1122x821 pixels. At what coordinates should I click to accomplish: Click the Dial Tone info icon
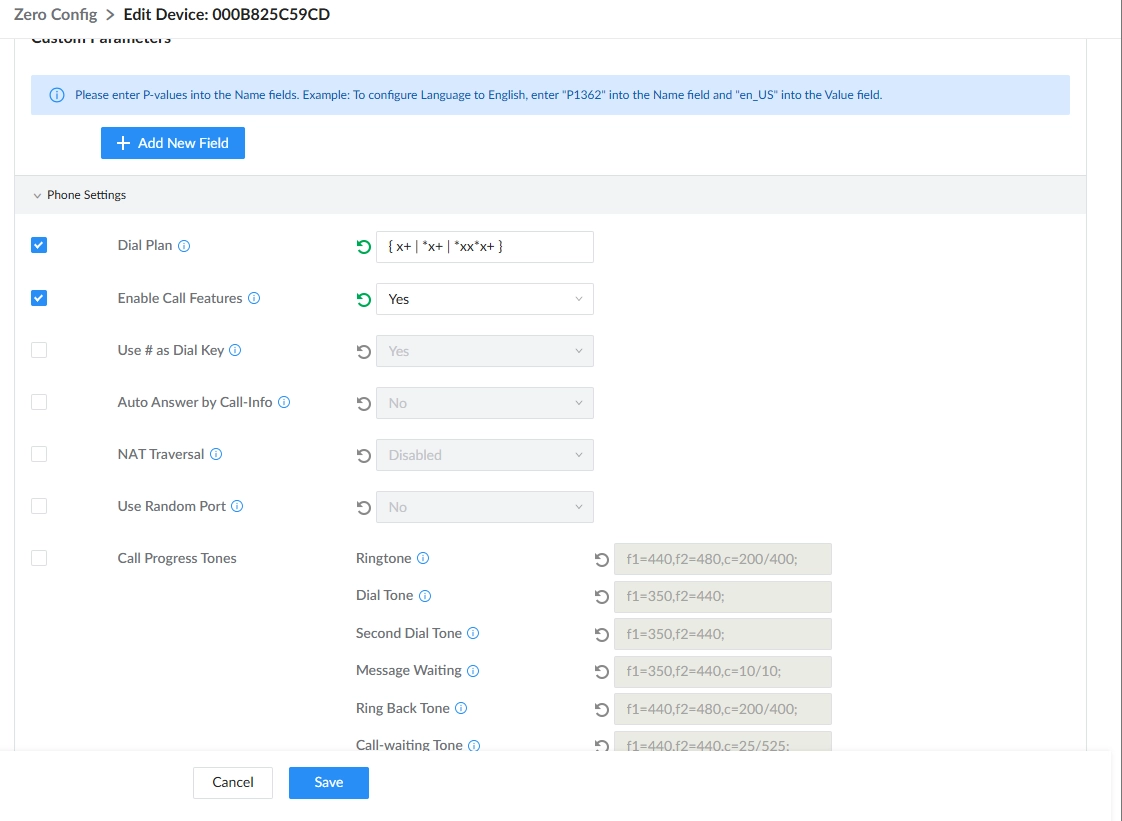tap(425, 596)
